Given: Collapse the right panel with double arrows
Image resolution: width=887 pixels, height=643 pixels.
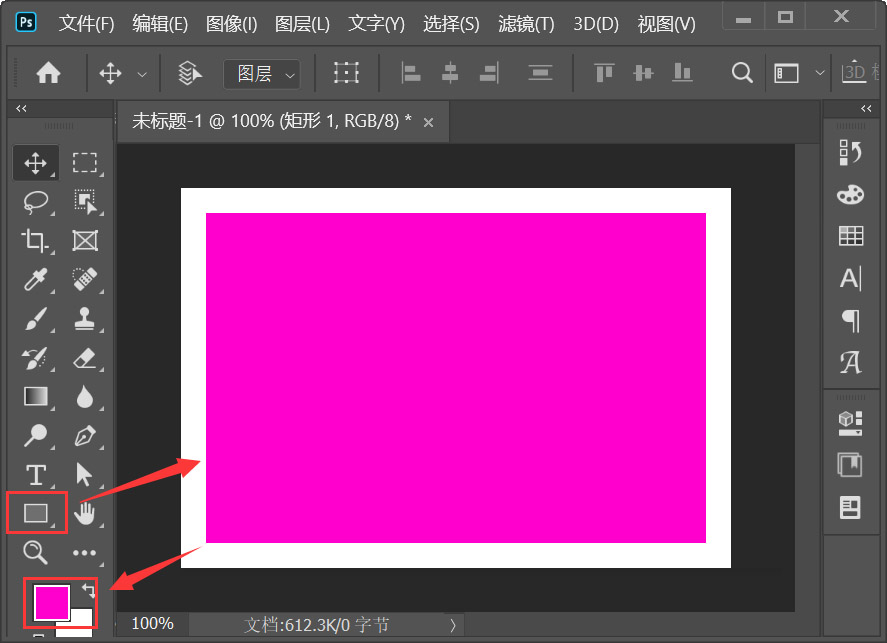Looking at the screenshot, I should click(x=866, y=108).
